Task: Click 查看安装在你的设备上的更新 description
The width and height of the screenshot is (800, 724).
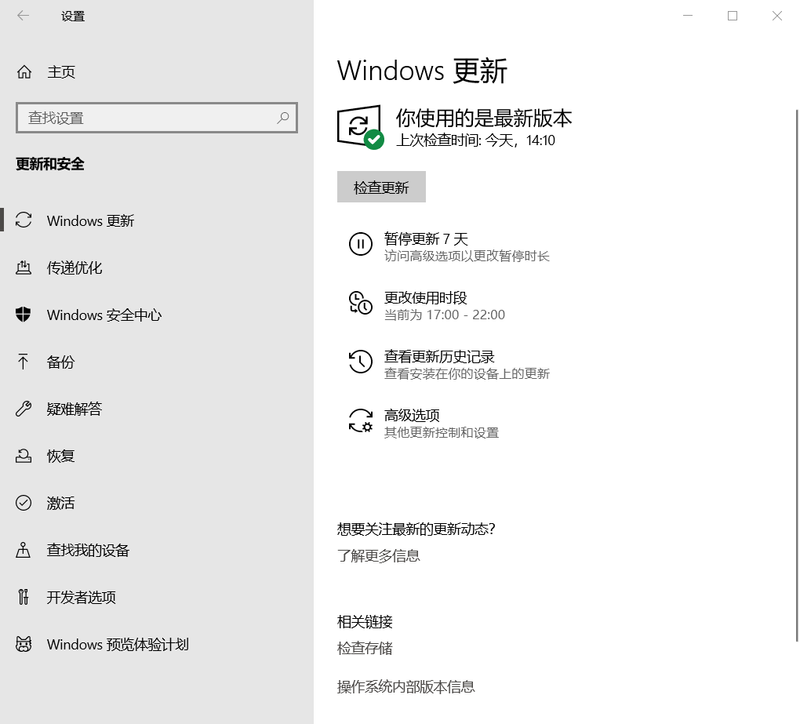Action: [466, 373]
